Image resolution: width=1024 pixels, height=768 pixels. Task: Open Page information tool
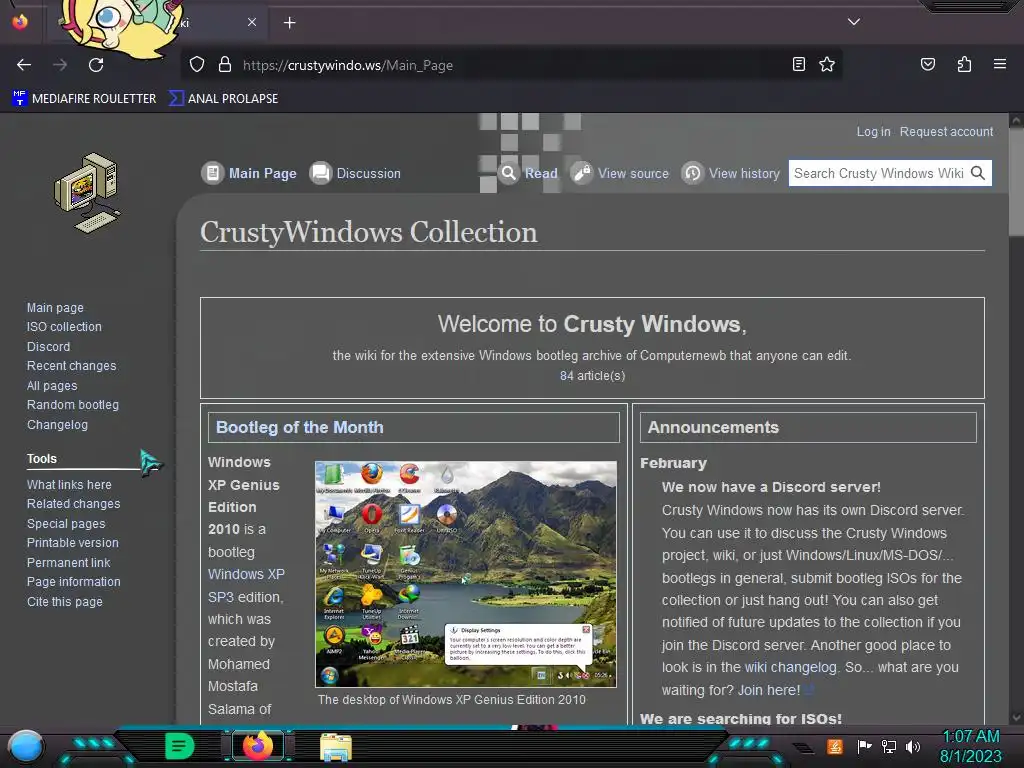[x=73, y=581]
